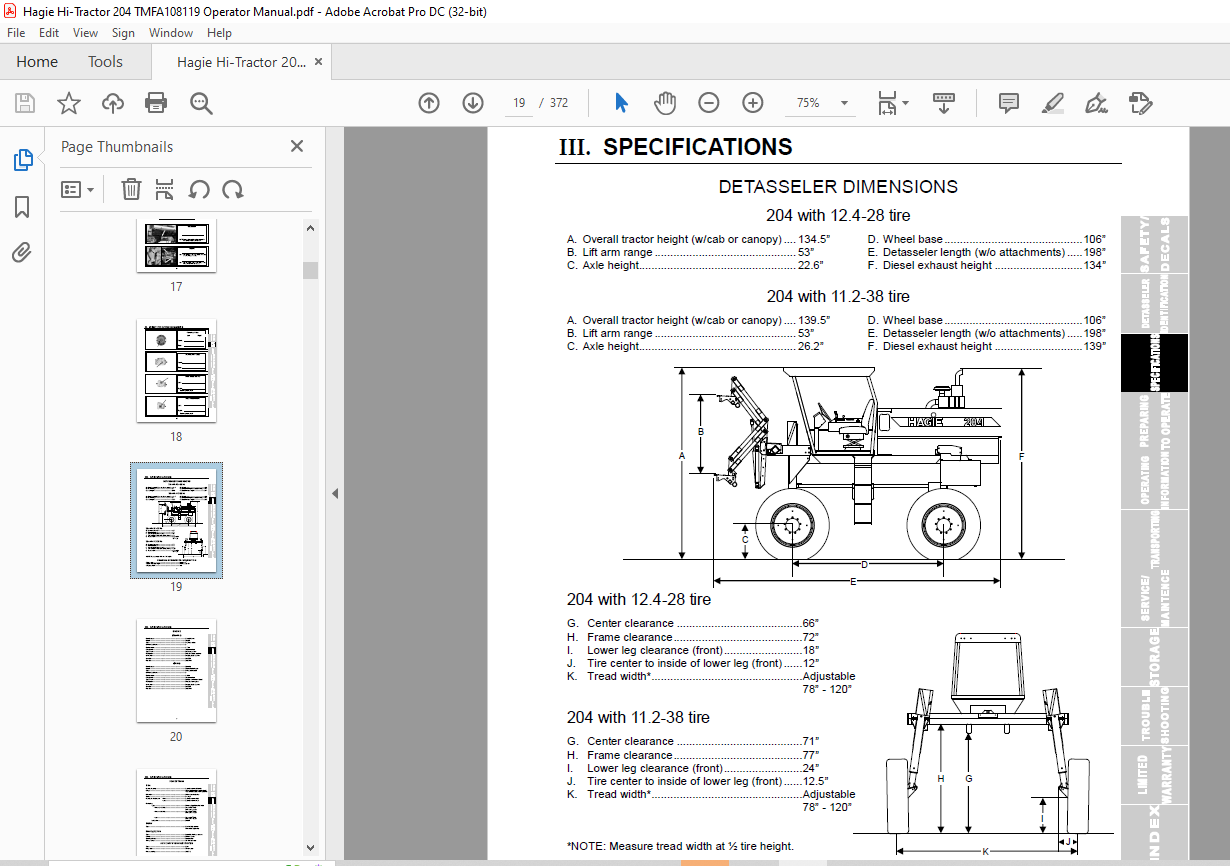This screenshot has height=866, width=1230.
Task: Select the arrow selection tool
Action: (621, 103)
